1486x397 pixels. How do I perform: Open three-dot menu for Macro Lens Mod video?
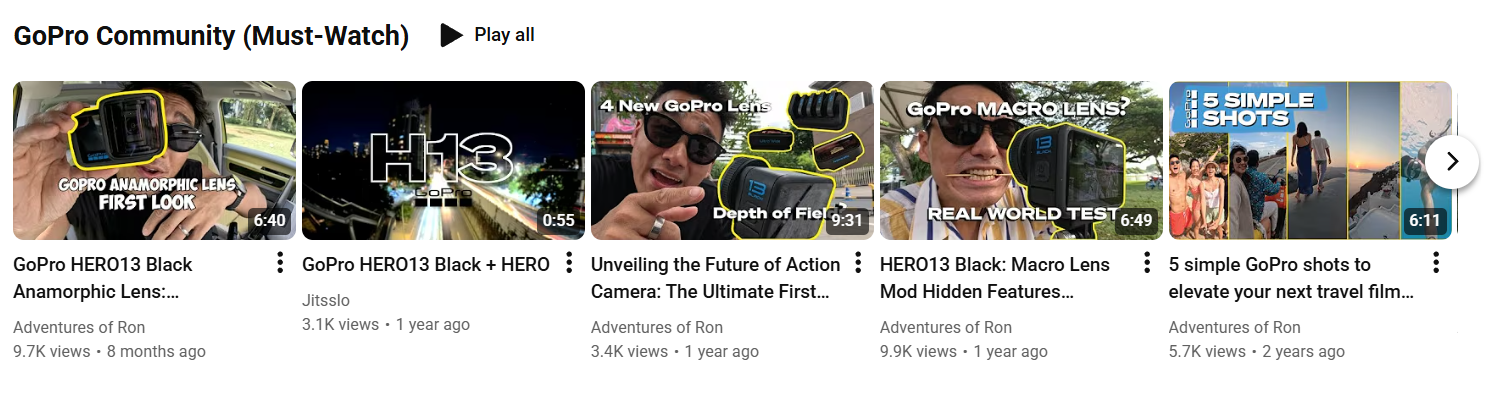(x=1147, y=263)
